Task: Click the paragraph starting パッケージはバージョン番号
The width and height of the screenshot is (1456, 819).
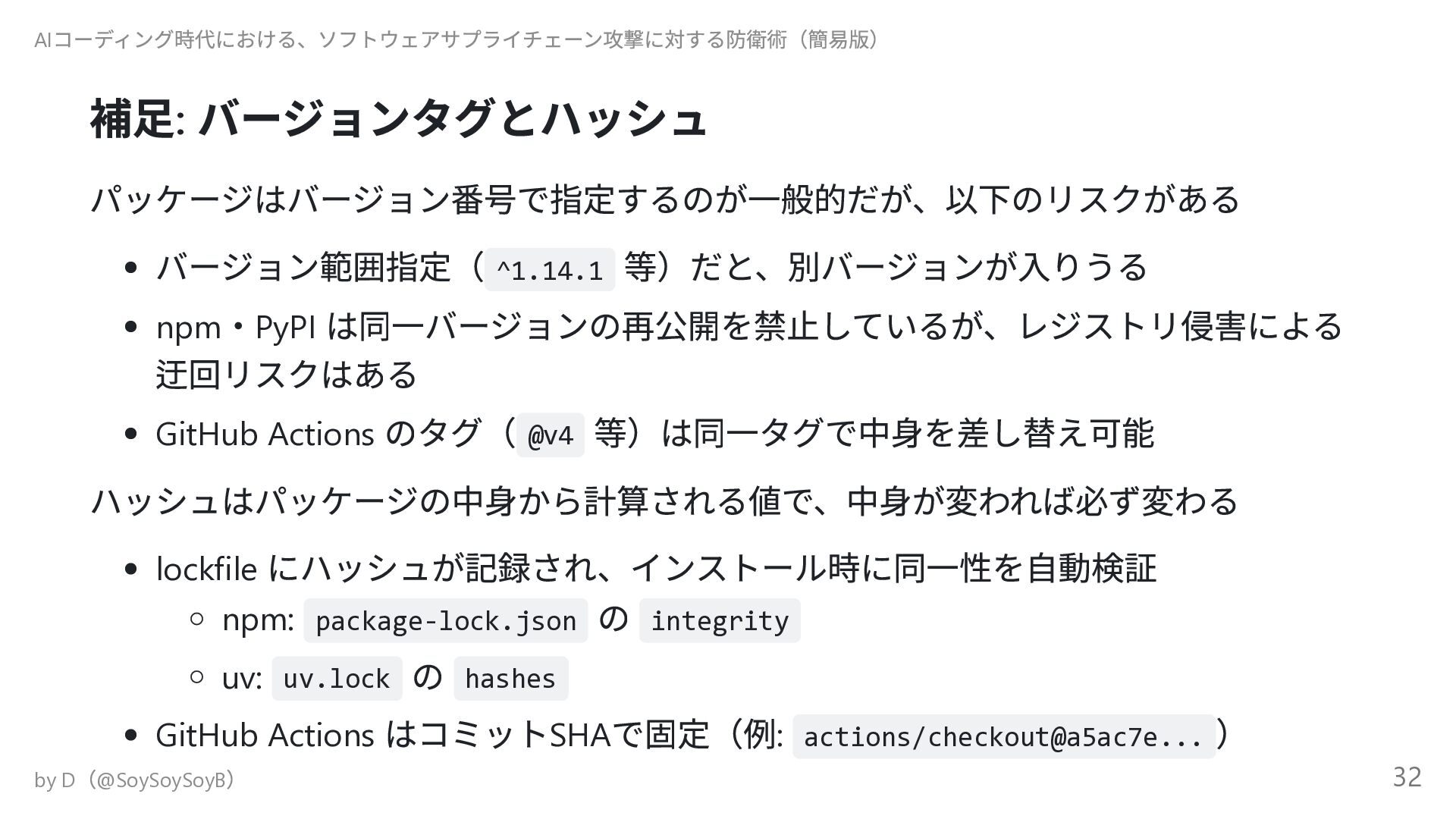Action: [664, 199]
